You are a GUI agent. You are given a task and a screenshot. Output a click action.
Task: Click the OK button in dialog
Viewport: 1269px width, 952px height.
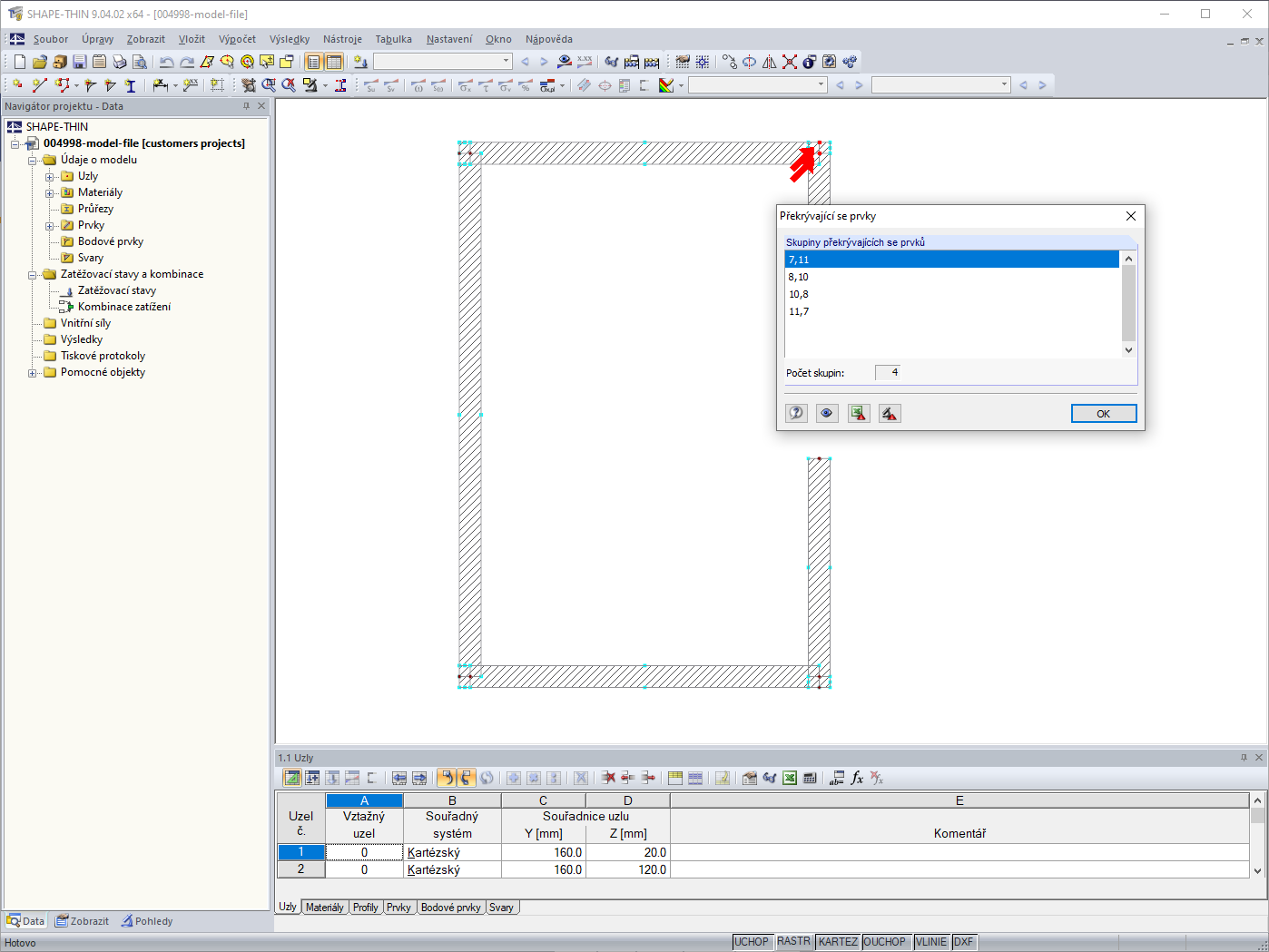click(x=1103, y=414)
